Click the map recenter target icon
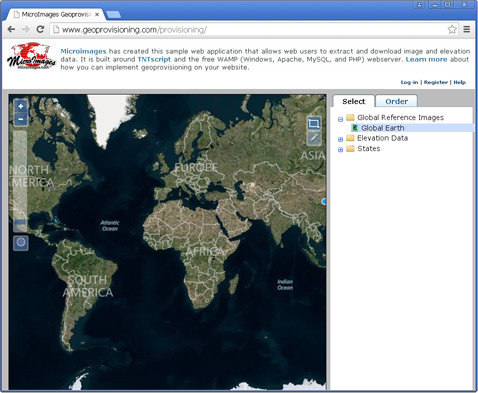 click(21, 243)
